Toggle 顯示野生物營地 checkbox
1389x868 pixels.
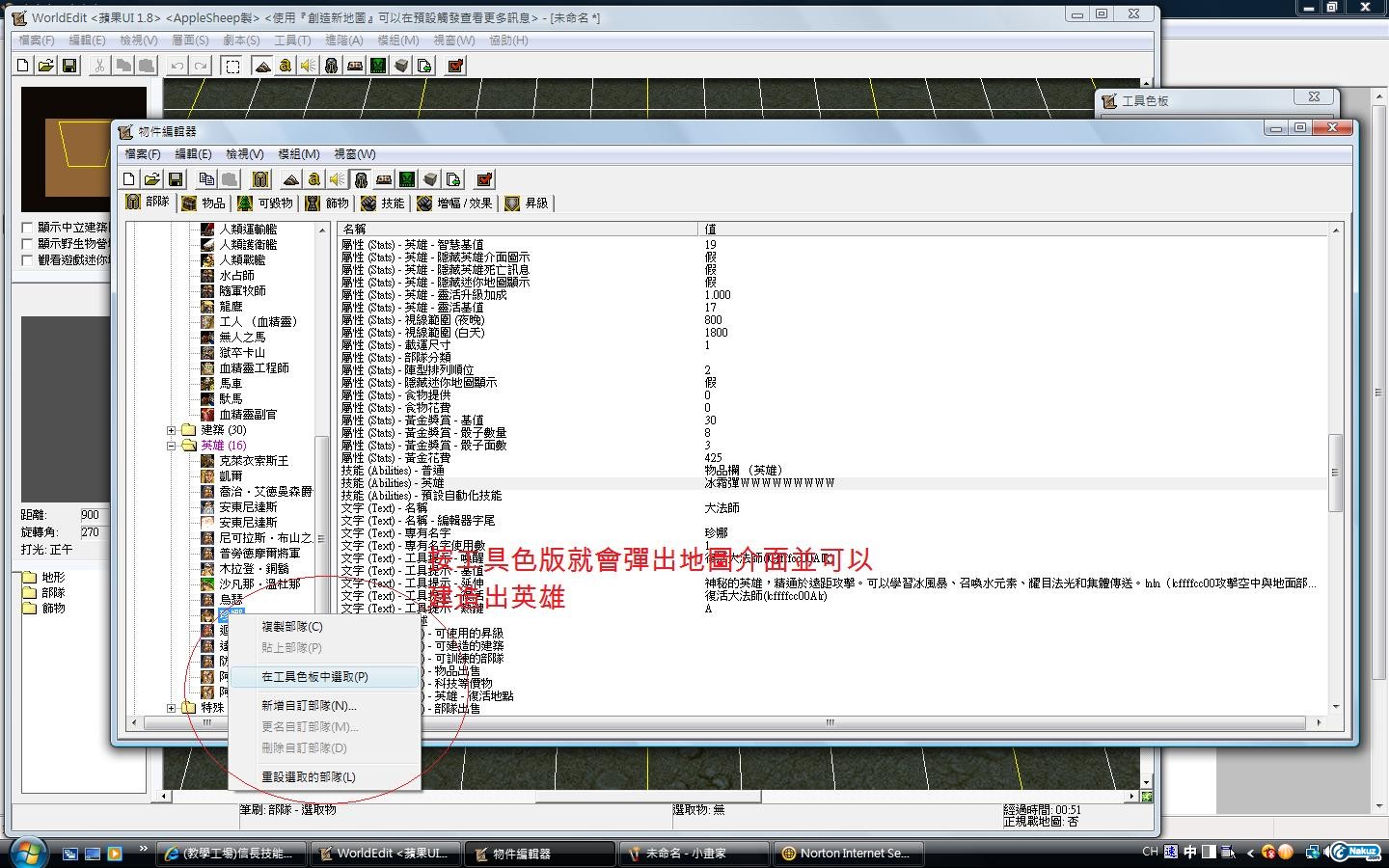point(28,244)
